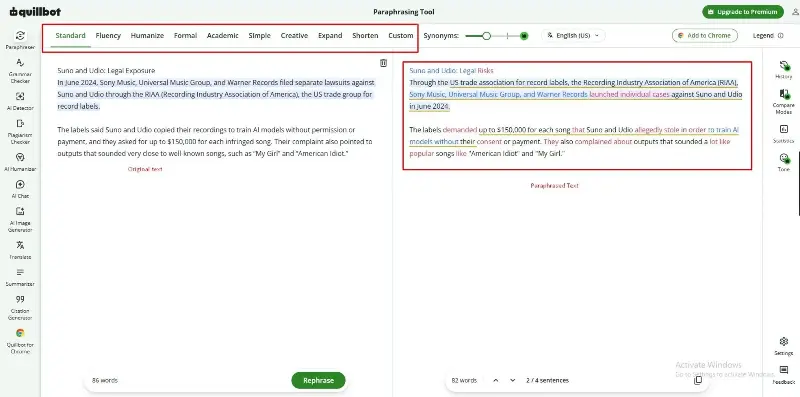The height and width of the screenshot is (397, 800).
Task: Open the History panel
Action: [x=784, y=69]
